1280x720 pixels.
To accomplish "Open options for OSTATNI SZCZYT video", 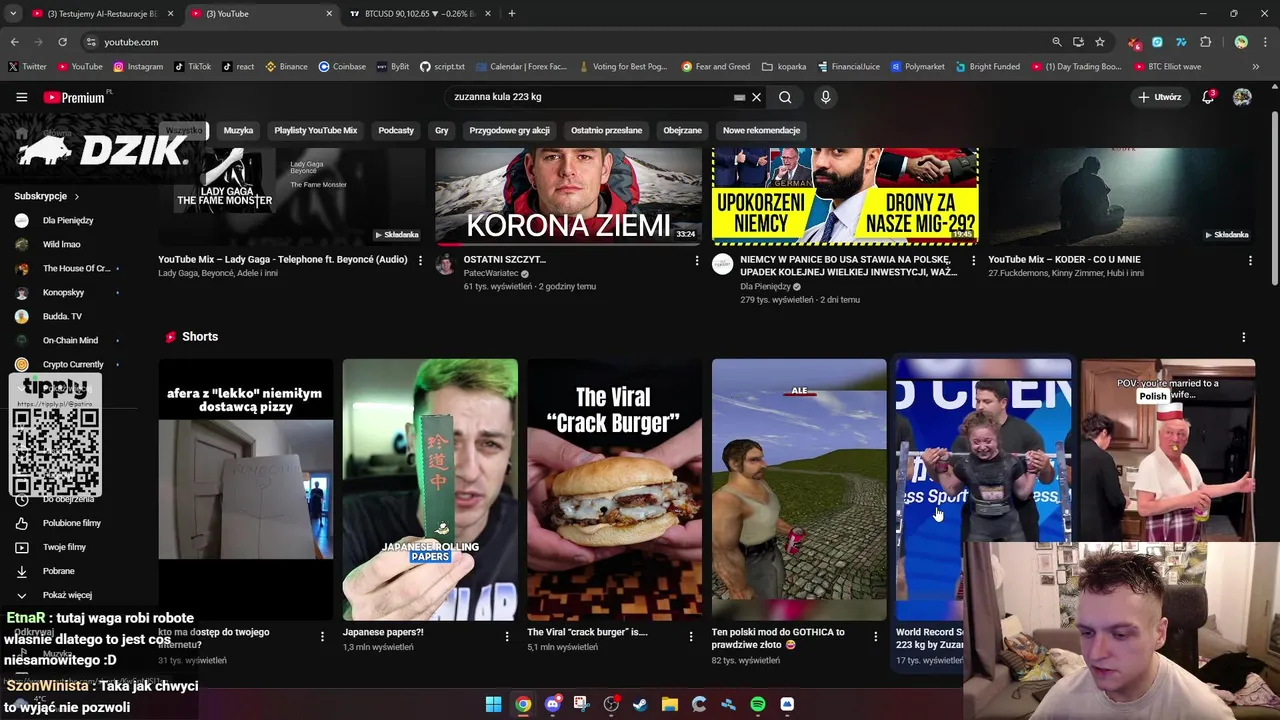I will [x=697, y=260].
